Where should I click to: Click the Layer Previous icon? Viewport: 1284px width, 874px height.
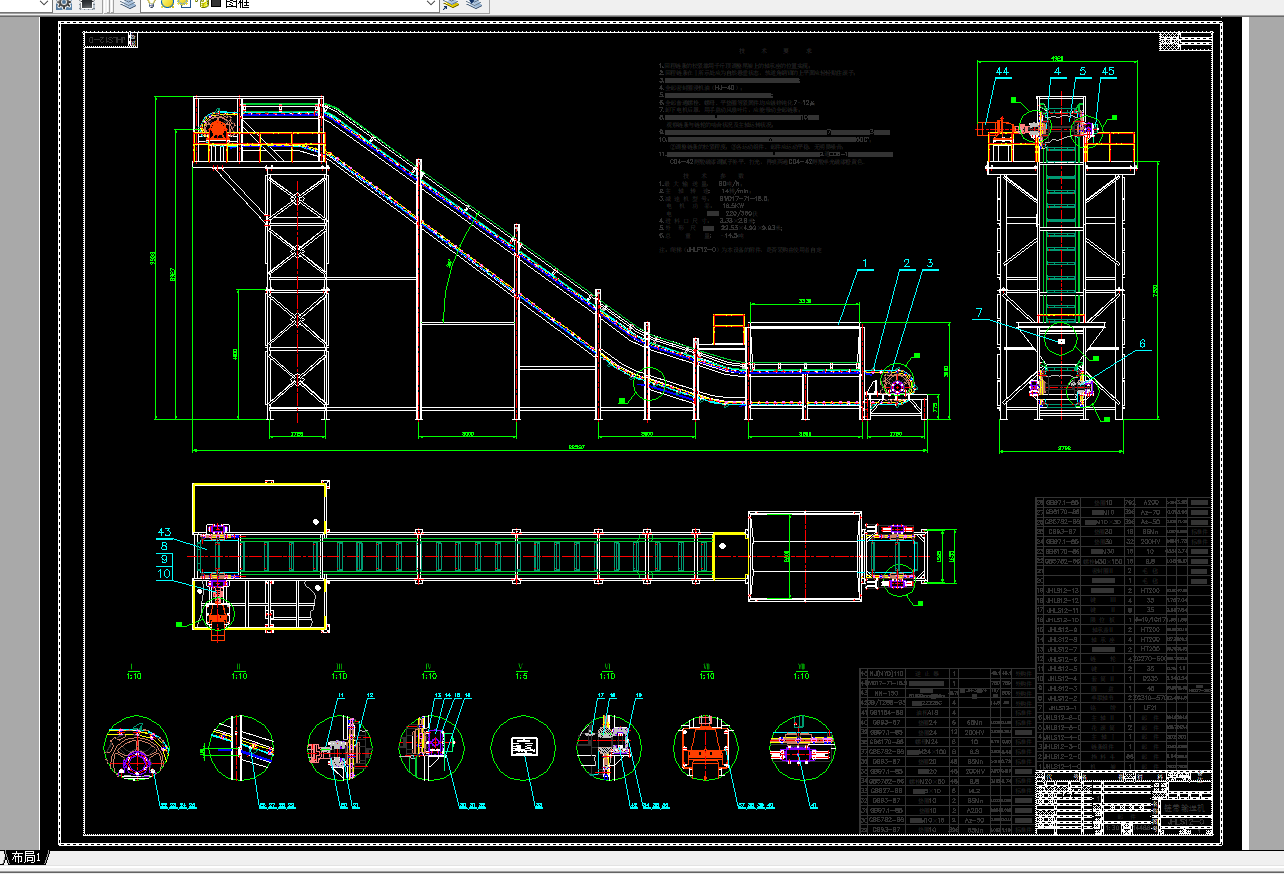[x=474, y=4]
